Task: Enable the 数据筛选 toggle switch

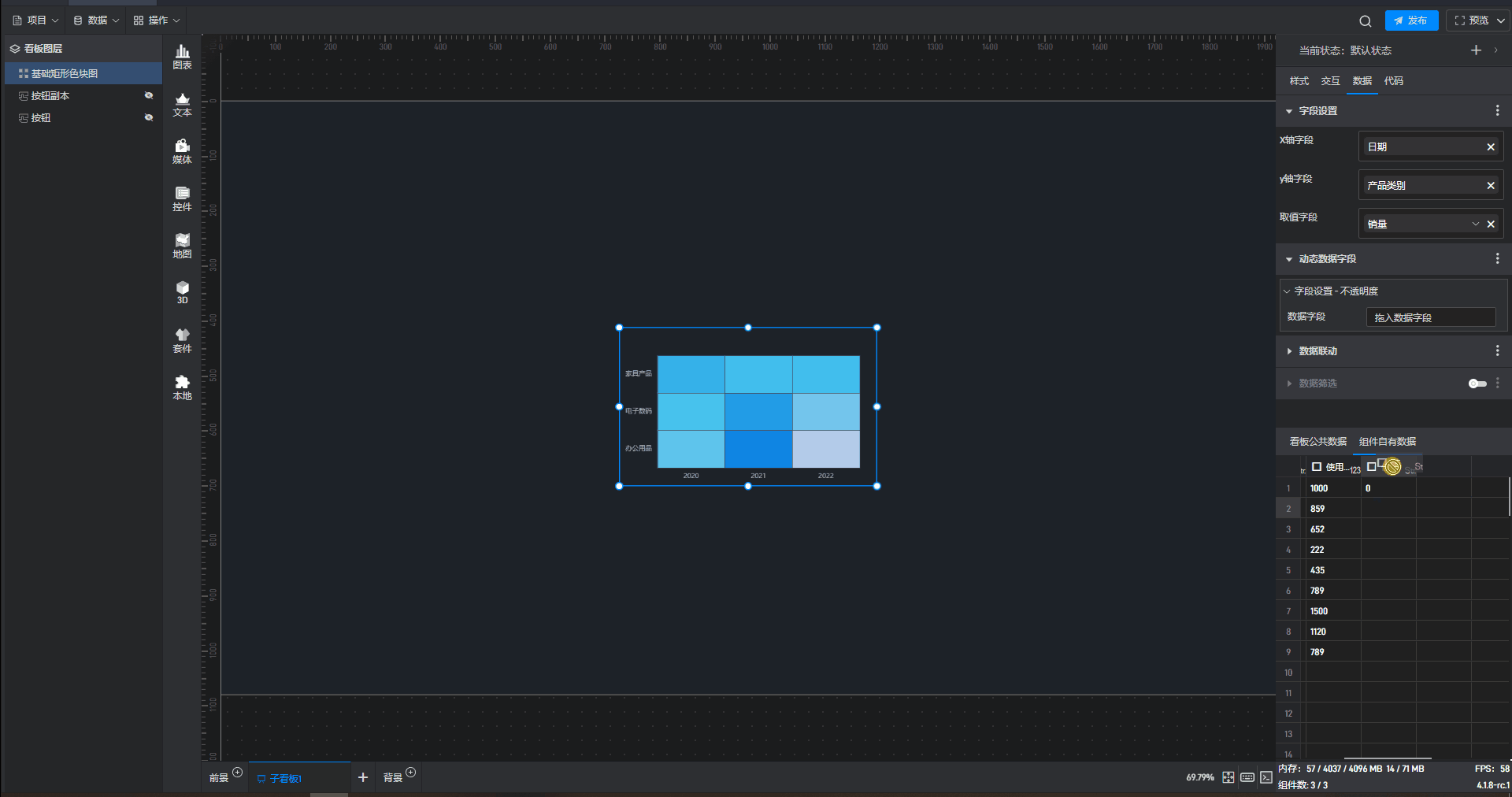Action: [1477, 384]
